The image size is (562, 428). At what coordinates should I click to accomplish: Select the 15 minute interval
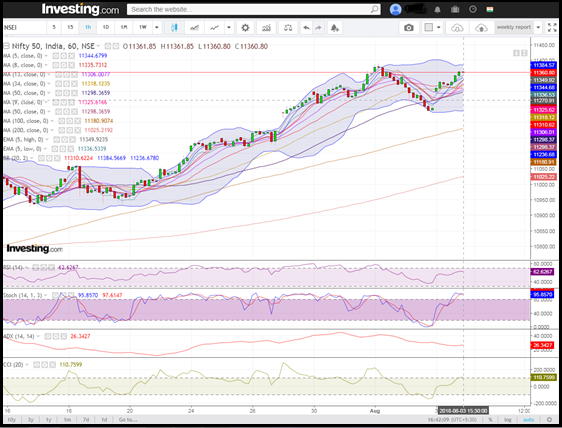pos(70,27)
